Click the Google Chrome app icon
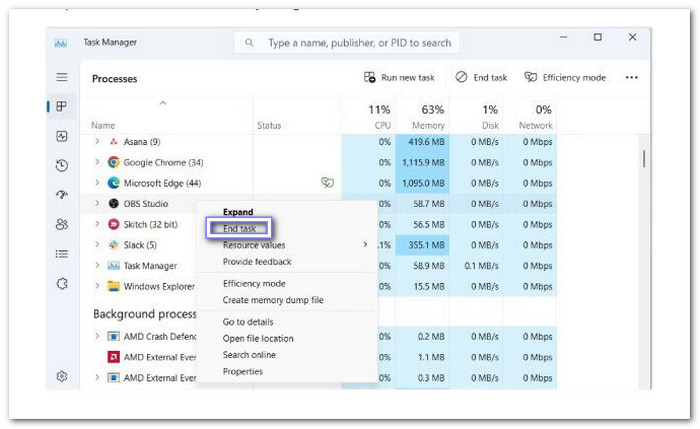The height and width of the screenshot is (429, 700). pyautogui.click(x=114, y=162)
